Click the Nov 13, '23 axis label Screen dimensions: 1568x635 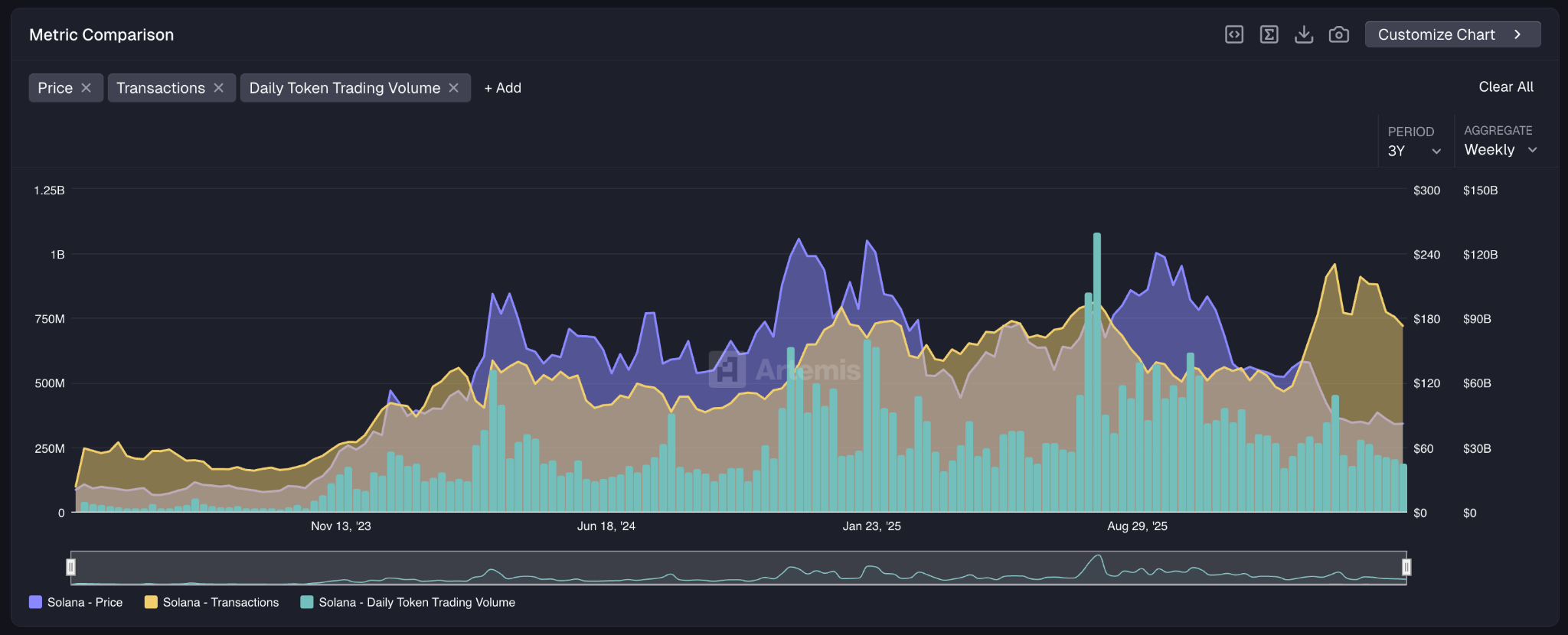click(x=341, y=526)
